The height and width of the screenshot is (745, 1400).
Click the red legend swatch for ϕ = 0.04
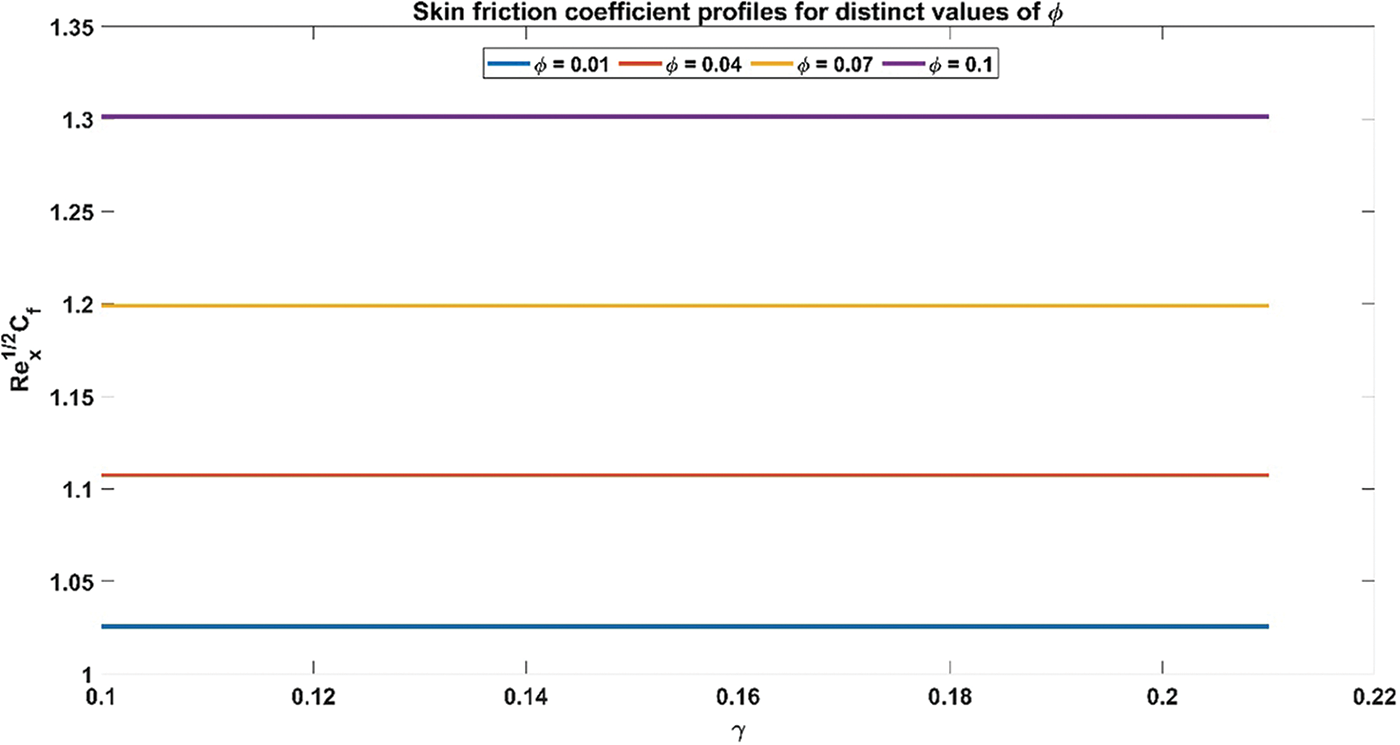pyautogui.click(x=642, y=65)
